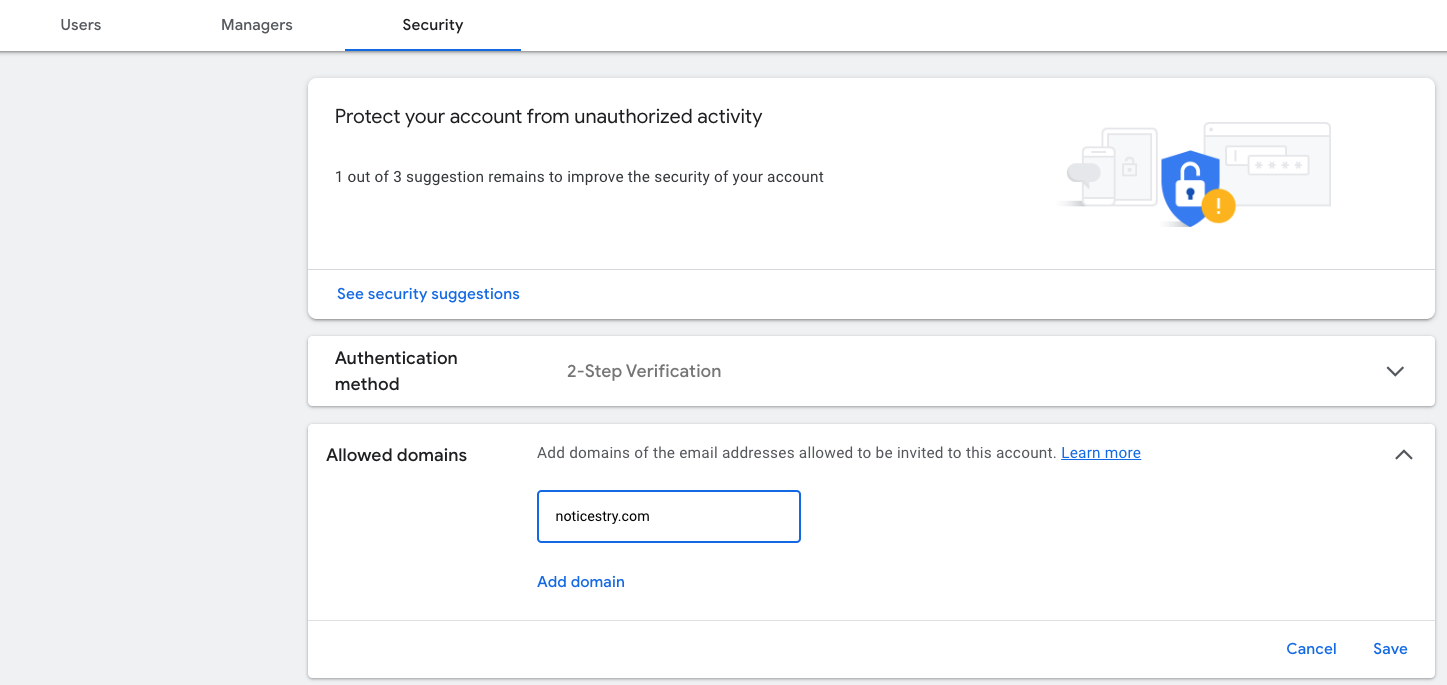Select the Security tab
The height and width of the screenshot is (685, 1447).
[x=432, y=25]
